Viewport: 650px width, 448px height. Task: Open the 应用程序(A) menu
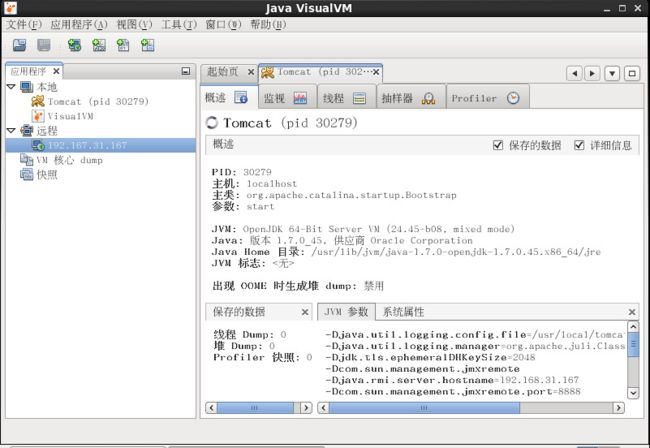pos(79,24)
